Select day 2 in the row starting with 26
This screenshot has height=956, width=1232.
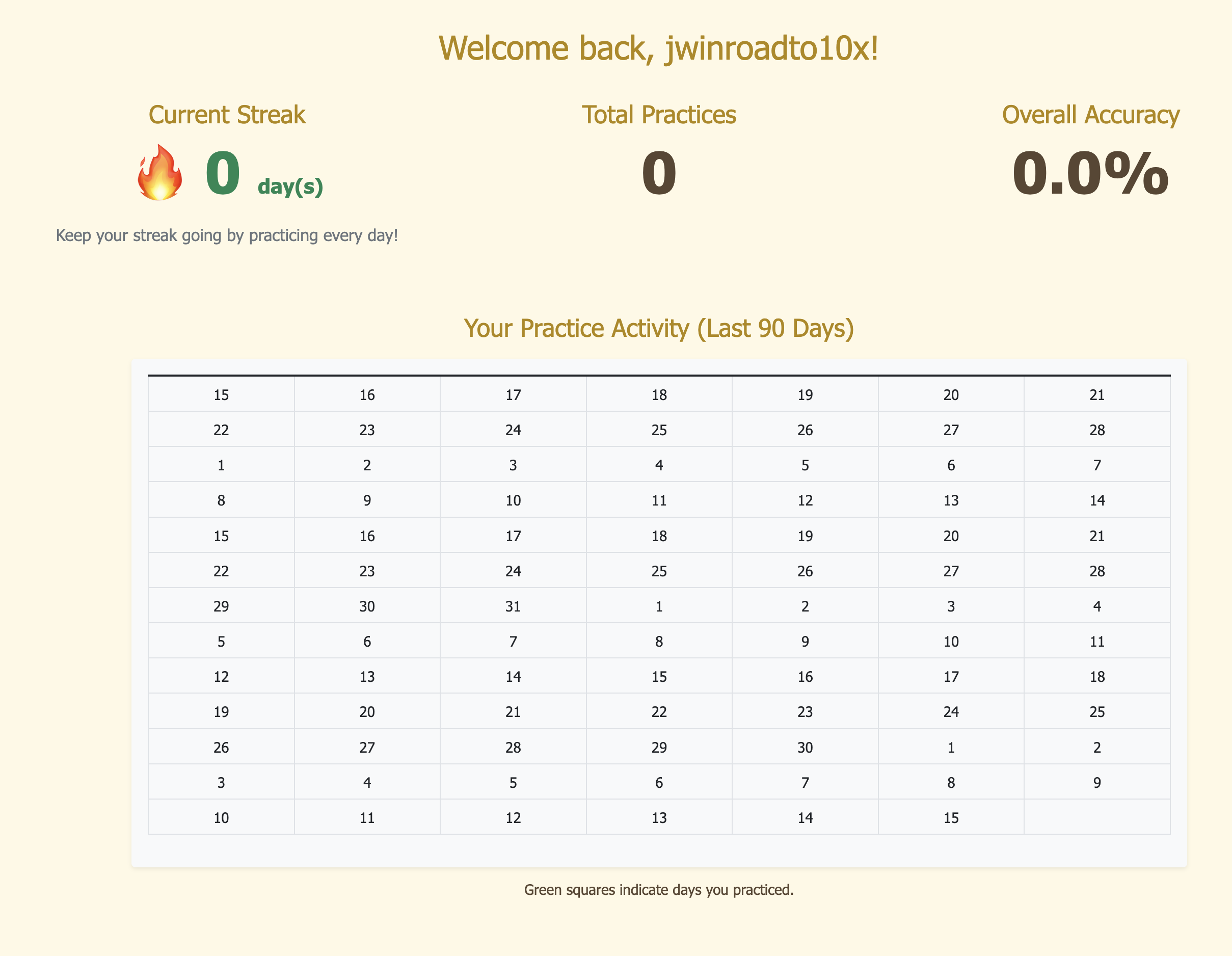(1097, 747)
